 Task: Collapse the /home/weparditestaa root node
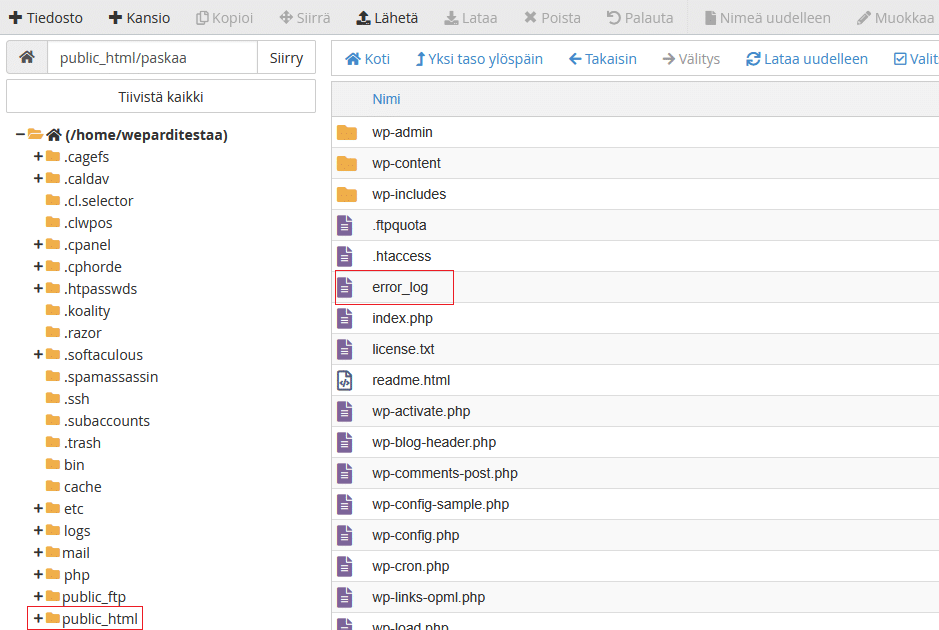20,134
